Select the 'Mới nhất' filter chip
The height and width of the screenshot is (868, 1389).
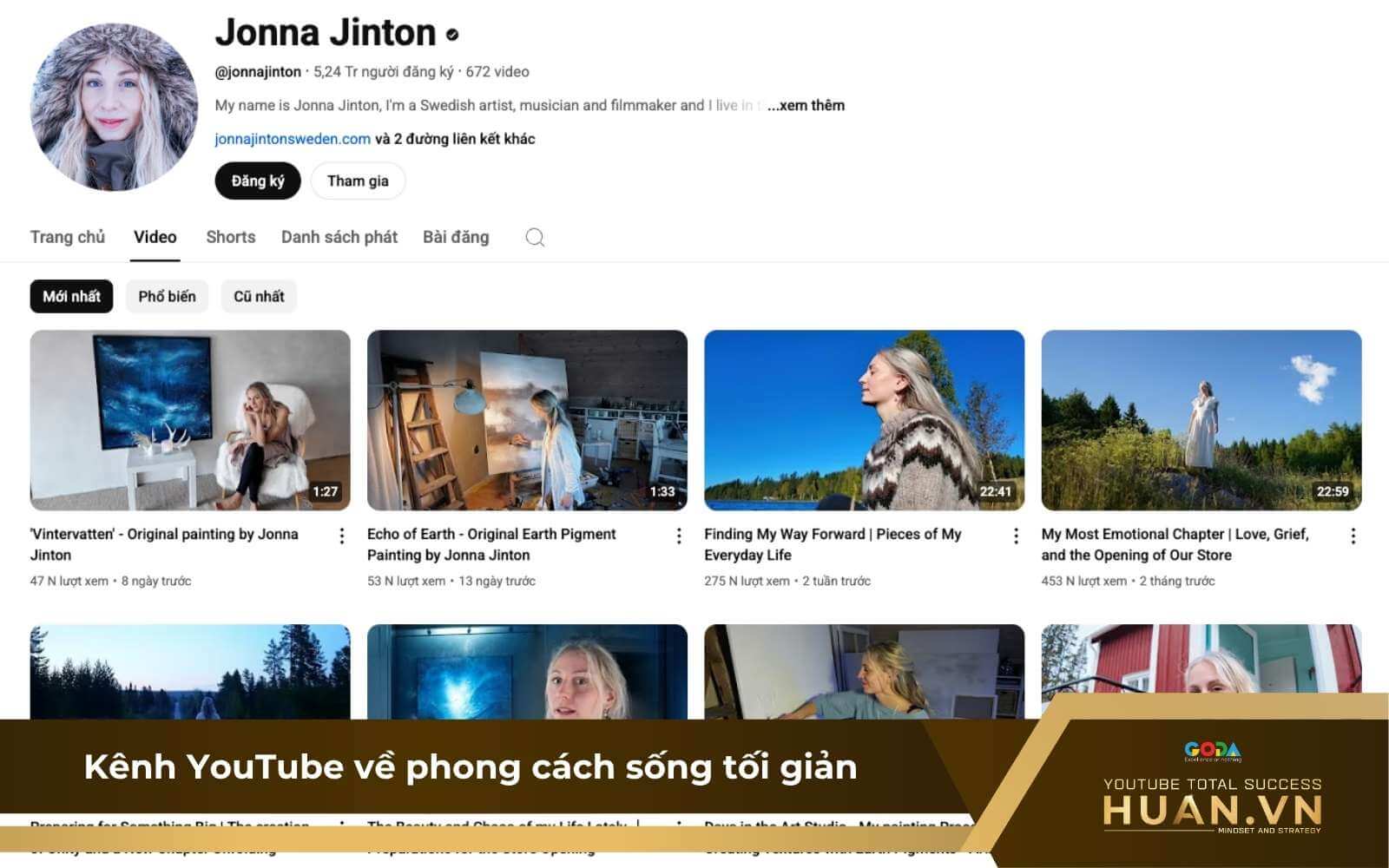click(x=71, y=296)
